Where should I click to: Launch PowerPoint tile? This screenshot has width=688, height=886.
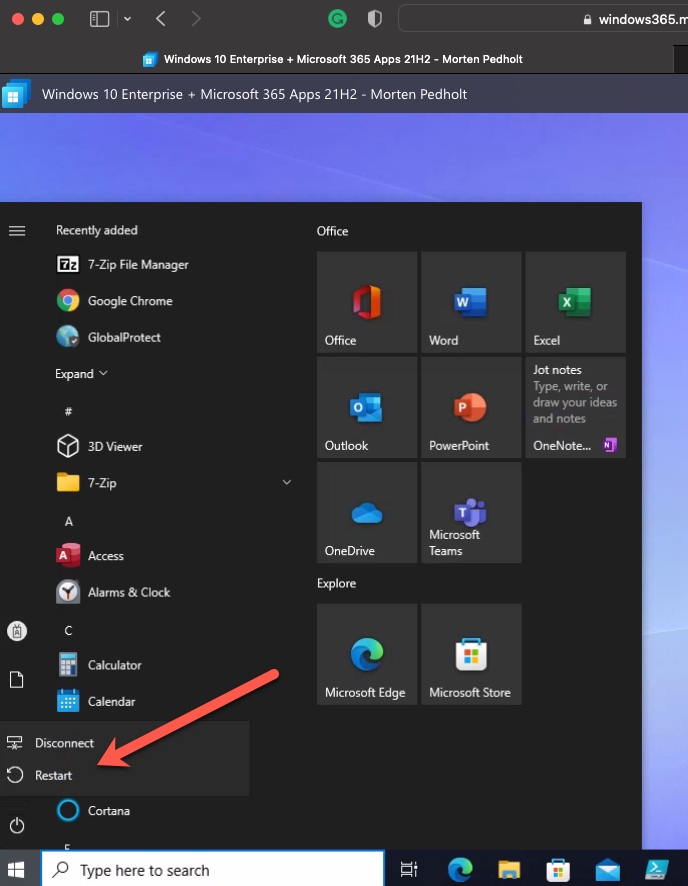[471, 407]
